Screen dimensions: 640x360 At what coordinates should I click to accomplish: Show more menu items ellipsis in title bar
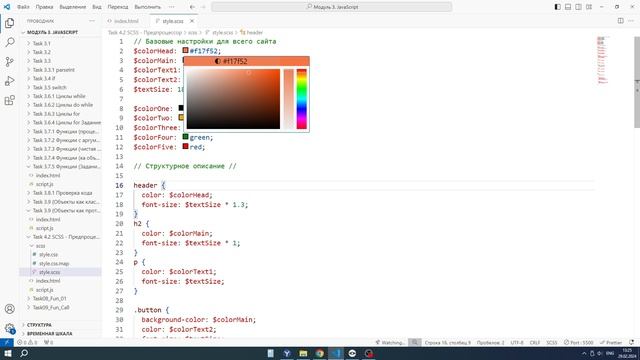[171, 7]
